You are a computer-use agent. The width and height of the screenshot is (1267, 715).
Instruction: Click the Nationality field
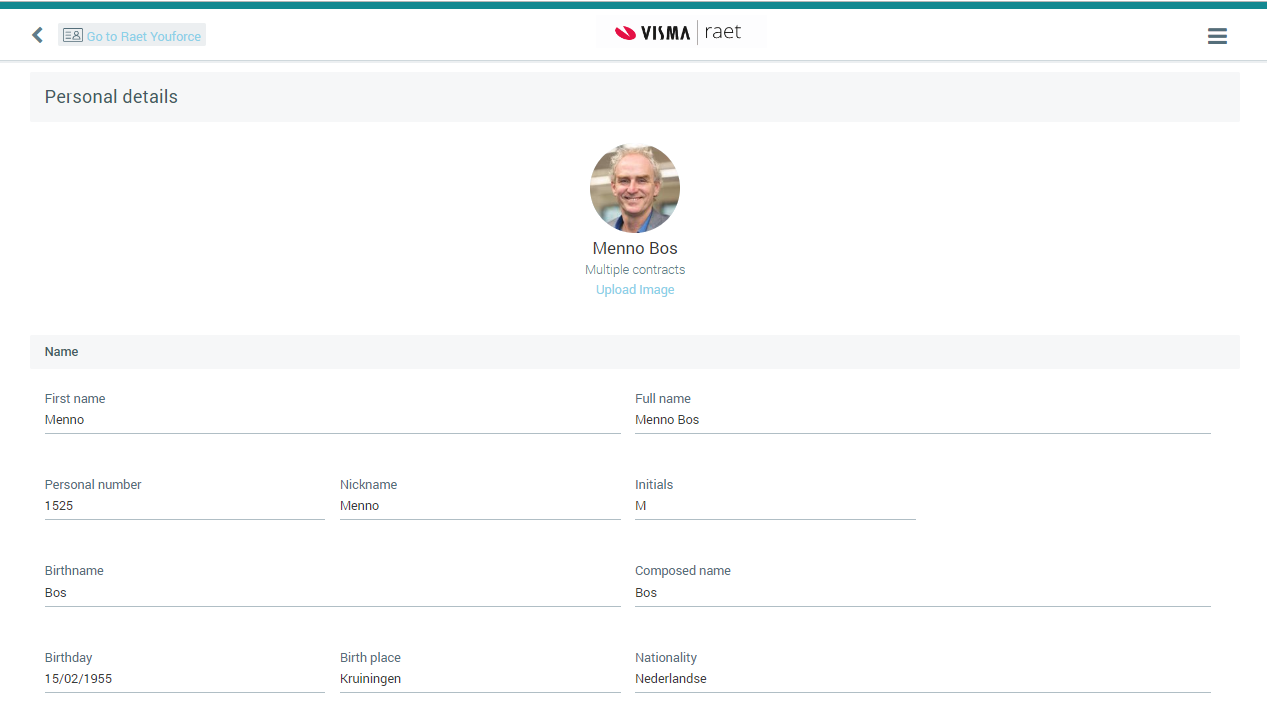(922, 679)
